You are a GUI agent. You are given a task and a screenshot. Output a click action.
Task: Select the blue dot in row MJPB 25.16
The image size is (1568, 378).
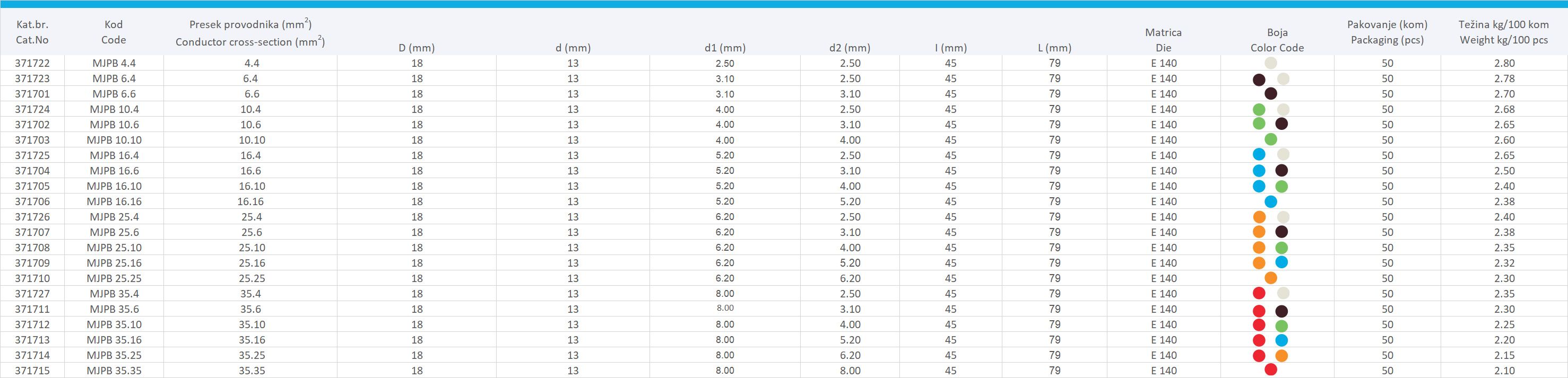coord(1281,262)
